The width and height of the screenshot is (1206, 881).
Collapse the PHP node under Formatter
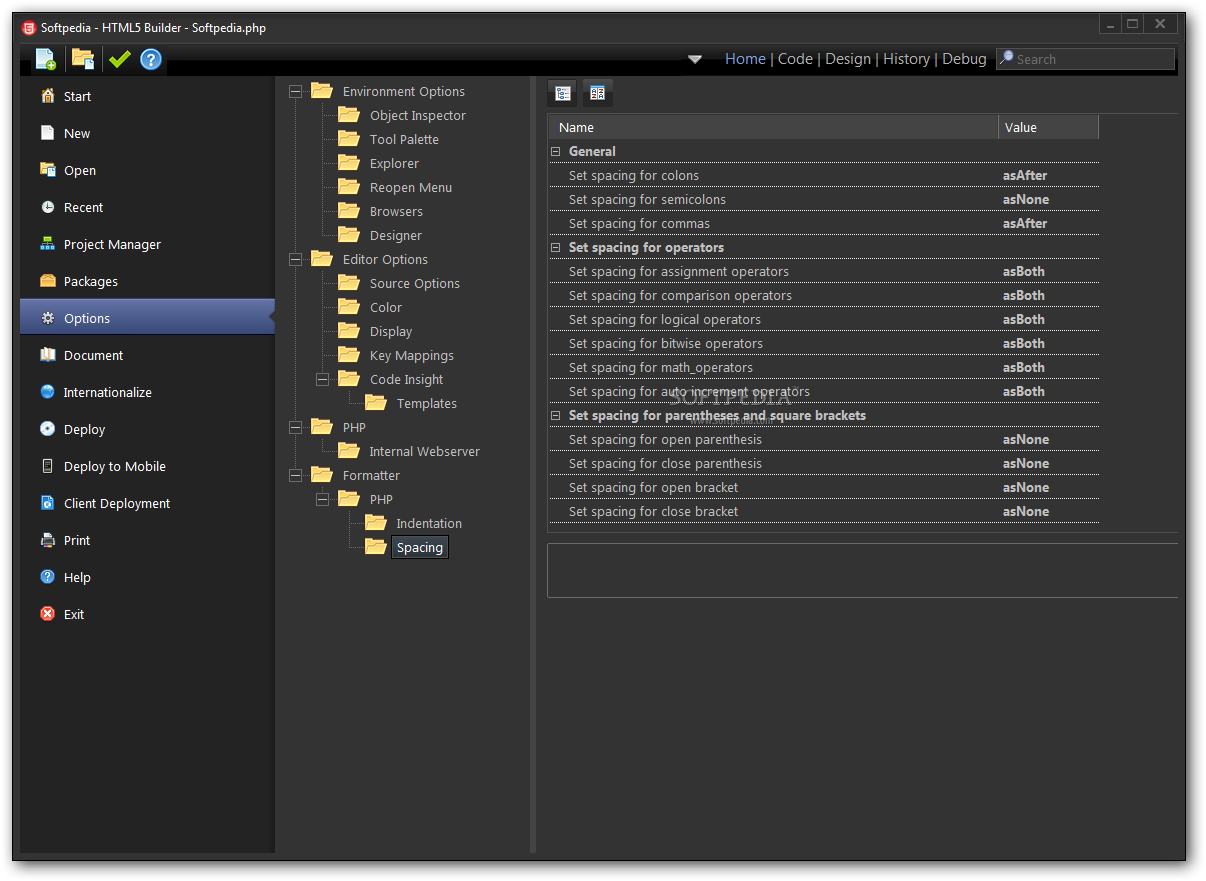click(x=322, y=500)
